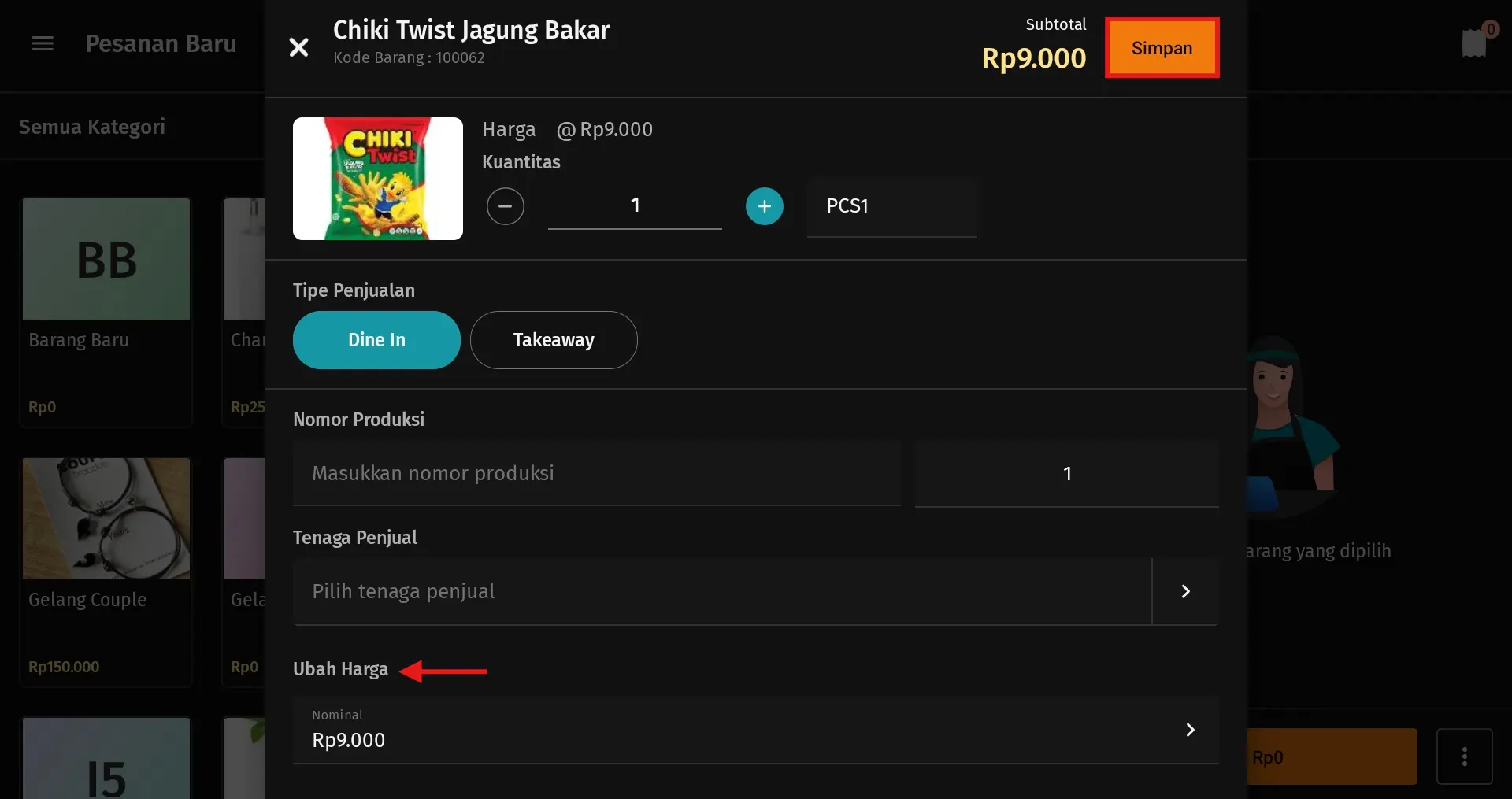Decrease quantity using the minus button
Viewport: 1512px width, 799px height.
click(506, 205)
